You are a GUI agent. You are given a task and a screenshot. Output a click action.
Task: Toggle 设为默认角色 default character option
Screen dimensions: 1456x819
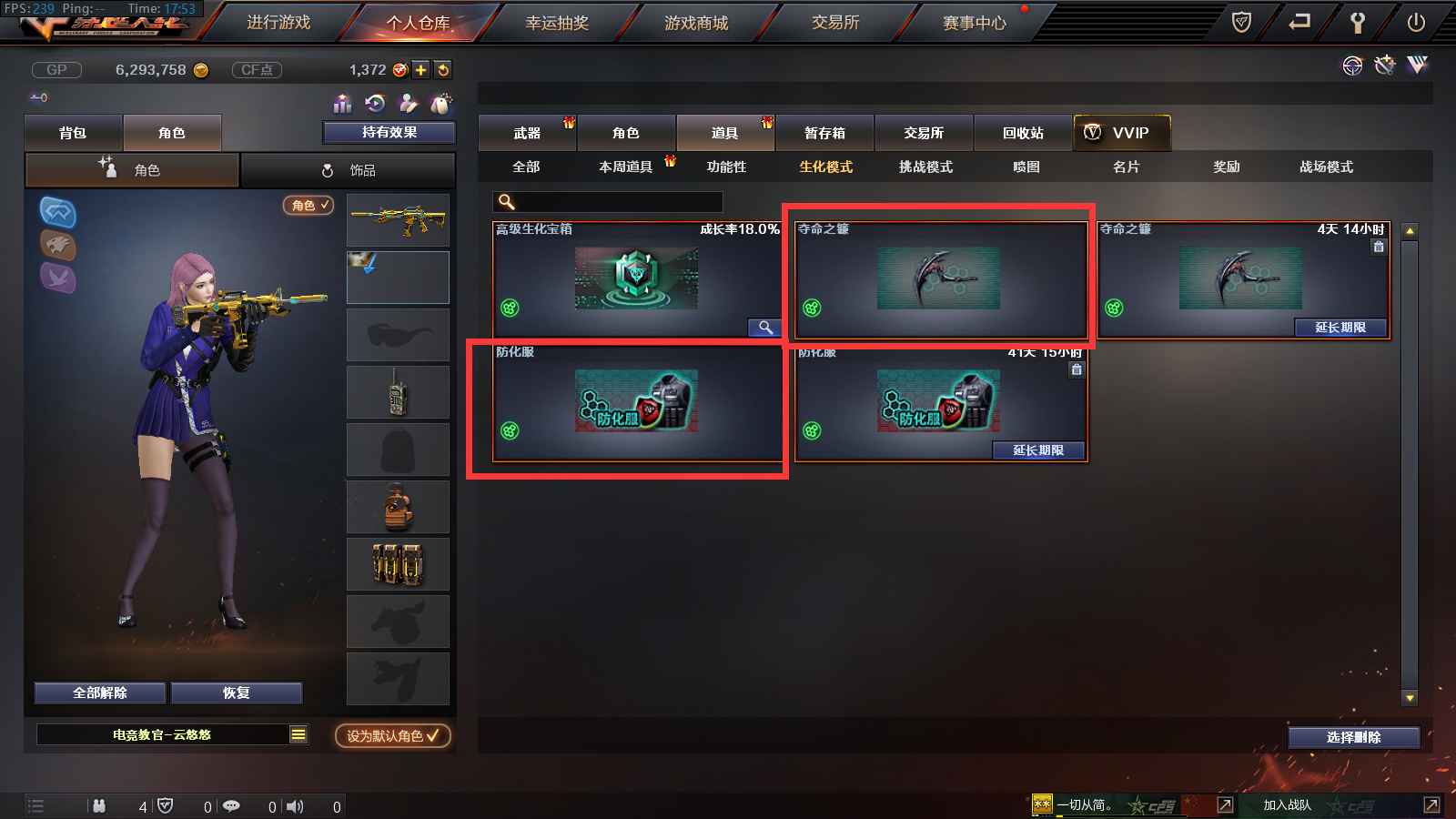pos(393,735)
